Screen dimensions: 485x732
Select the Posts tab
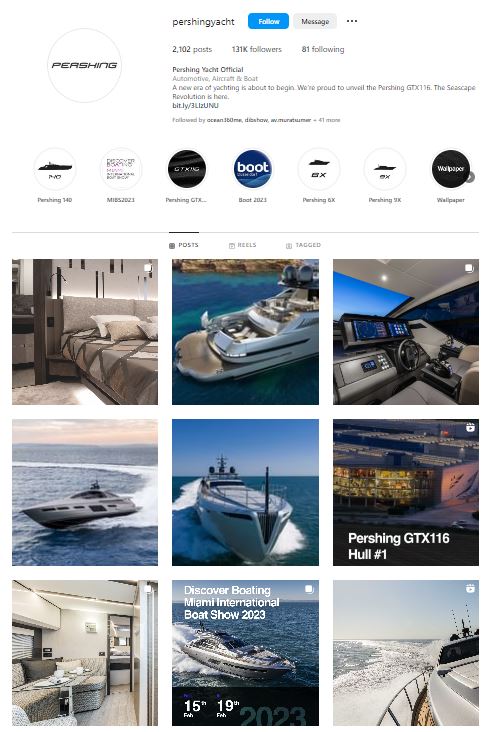tap(184, 245)
